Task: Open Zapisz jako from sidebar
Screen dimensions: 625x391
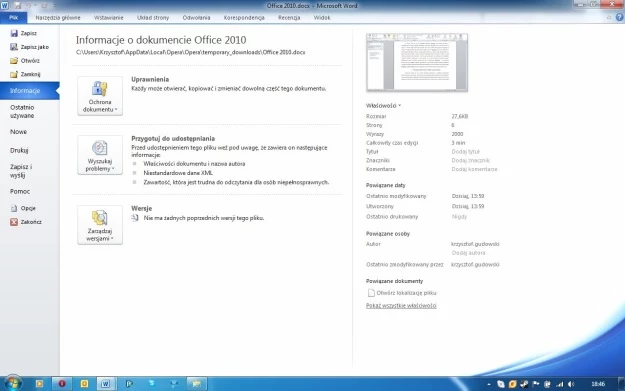Action: click(x=29, y=47)
